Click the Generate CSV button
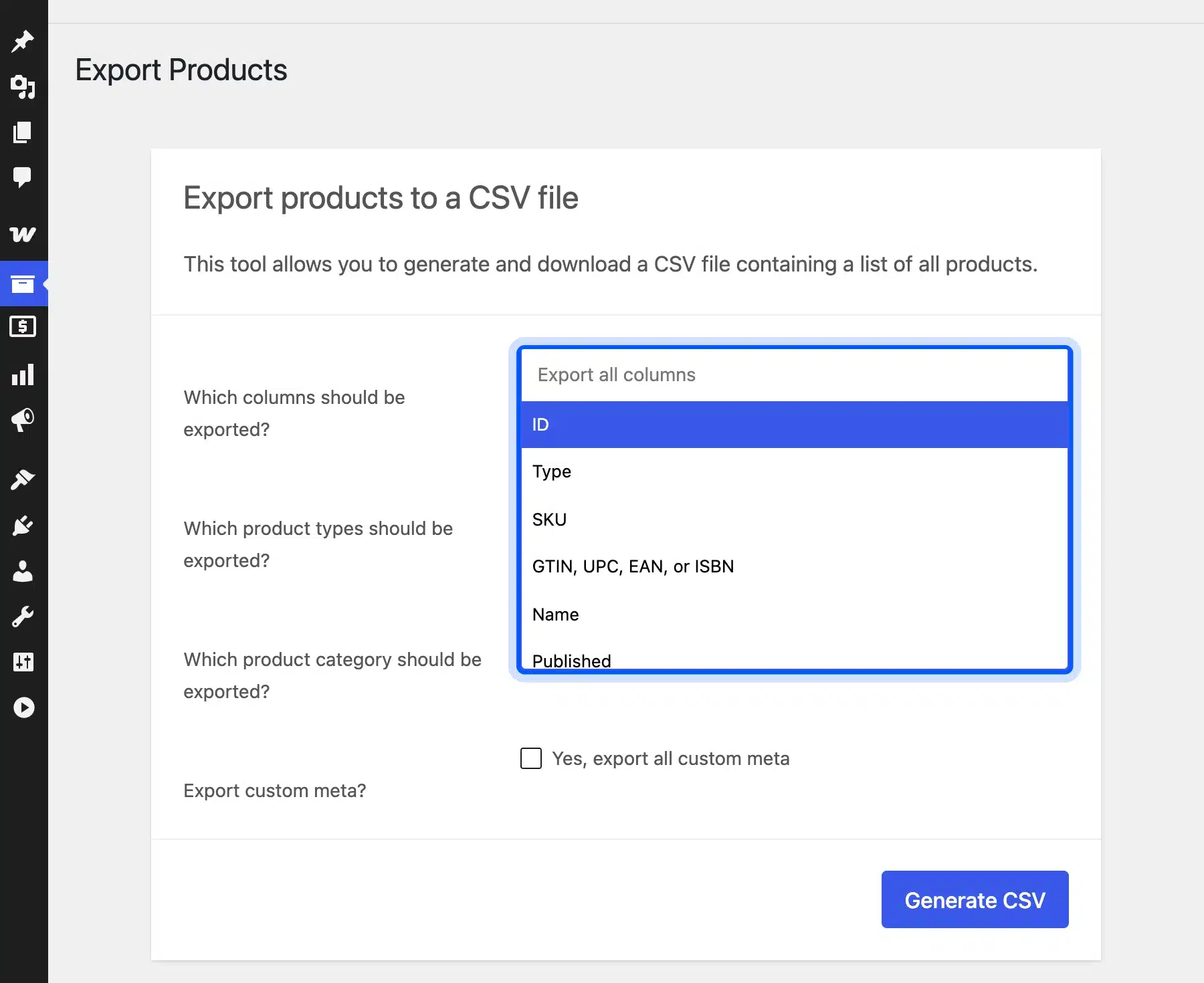 pyautogui.click(x=975, y=899)
